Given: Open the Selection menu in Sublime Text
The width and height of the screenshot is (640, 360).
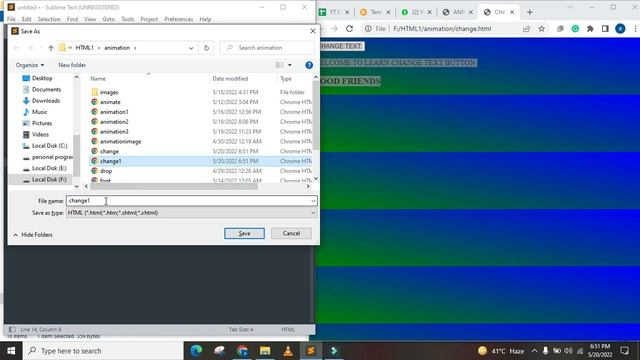Looking at the screenshot, I should (49, 19).
